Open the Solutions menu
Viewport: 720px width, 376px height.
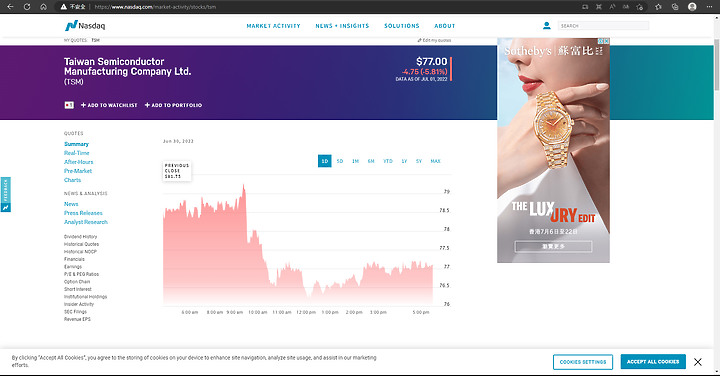[402, 26]
